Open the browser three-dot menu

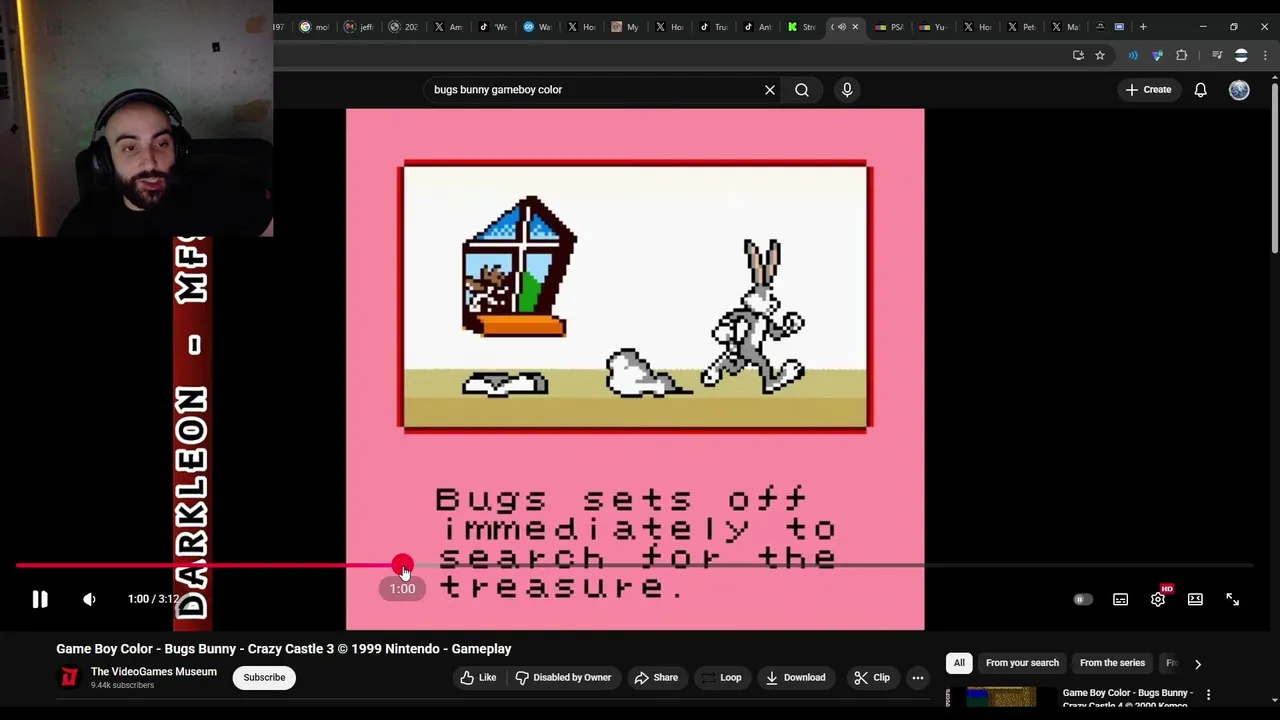1264,55
